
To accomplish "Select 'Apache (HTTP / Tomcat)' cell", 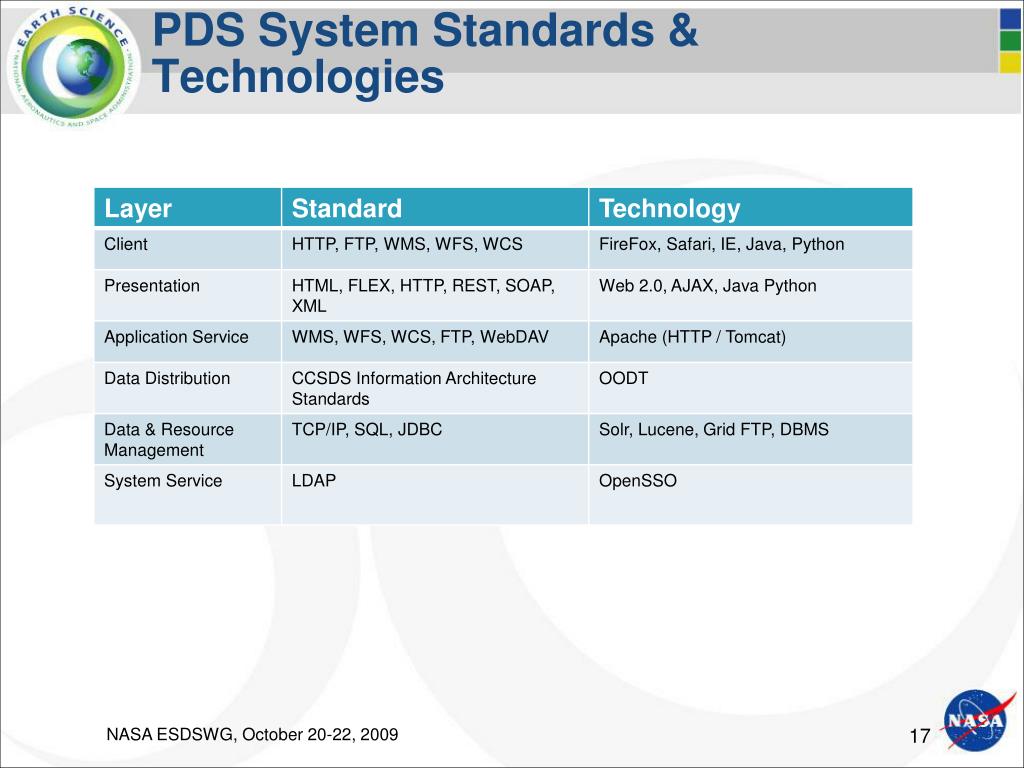I will (750, 342).
